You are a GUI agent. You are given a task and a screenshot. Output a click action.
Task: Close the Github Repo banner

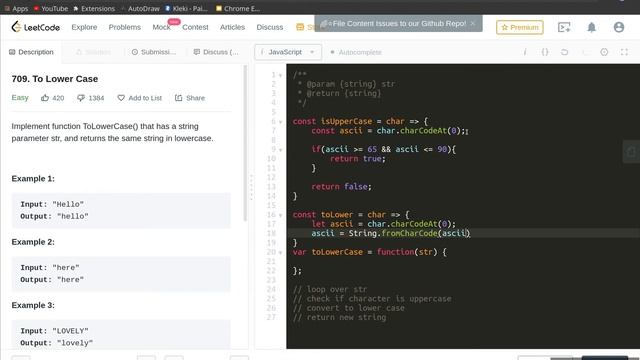[473, 23]
